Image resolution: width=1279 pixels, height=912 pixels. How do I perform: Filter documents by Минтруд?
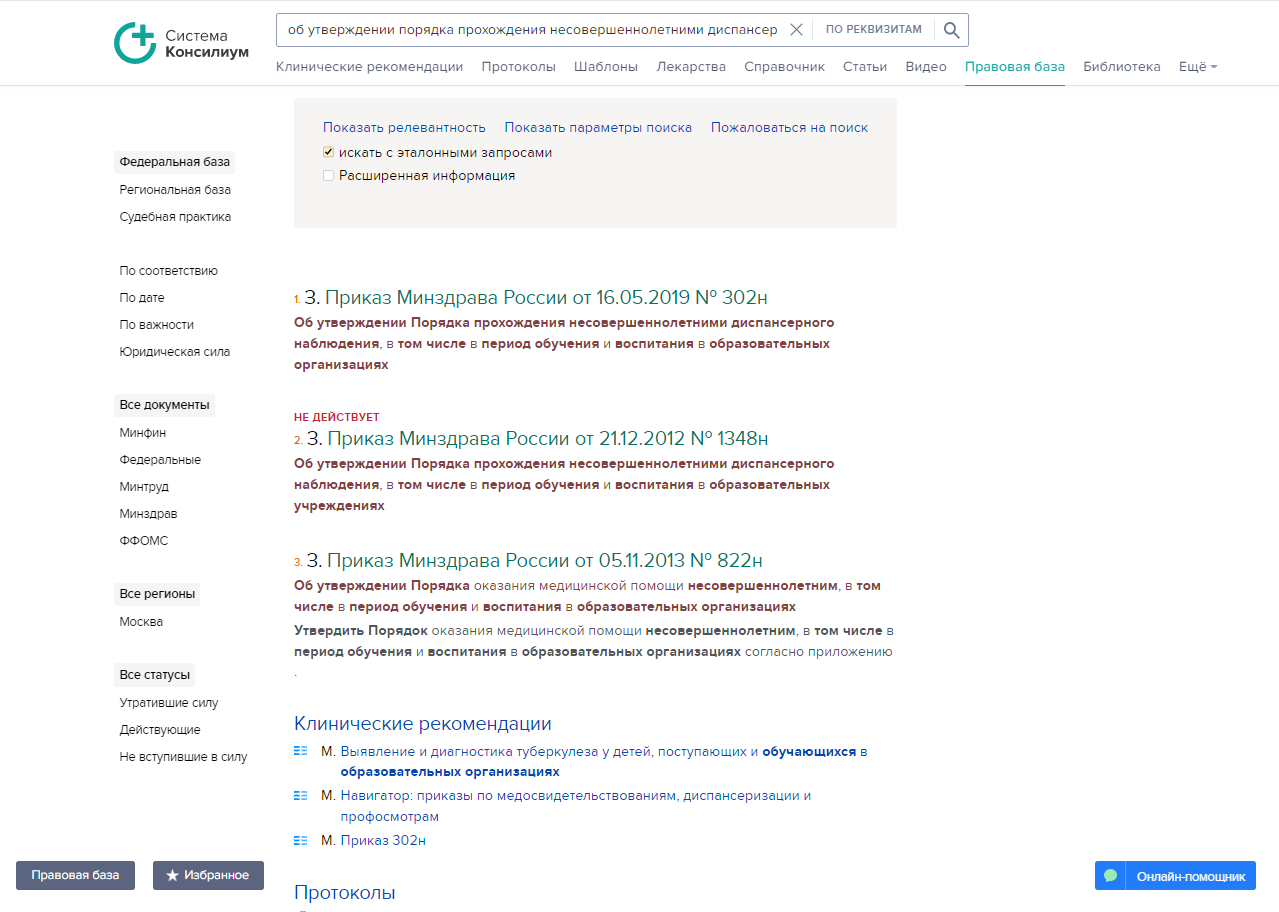pos(144,486)
